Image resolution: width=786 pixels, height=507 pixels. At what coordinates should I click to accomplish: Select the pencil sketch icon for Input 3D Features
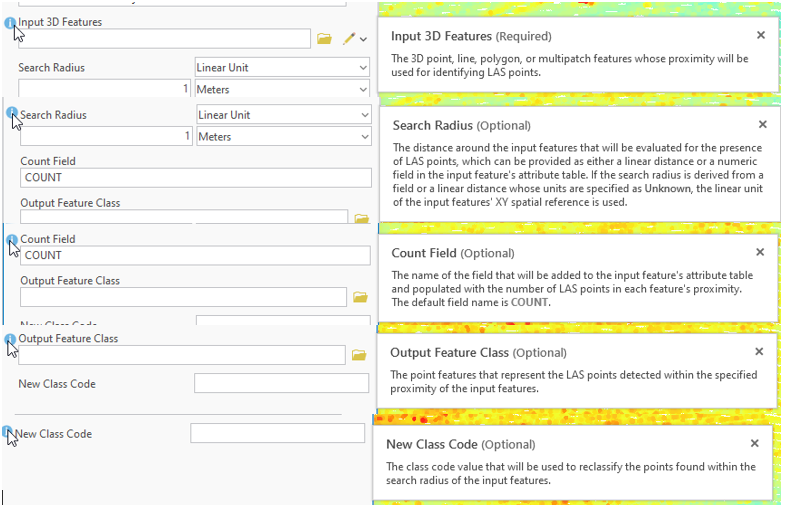[x=349, y=39]
